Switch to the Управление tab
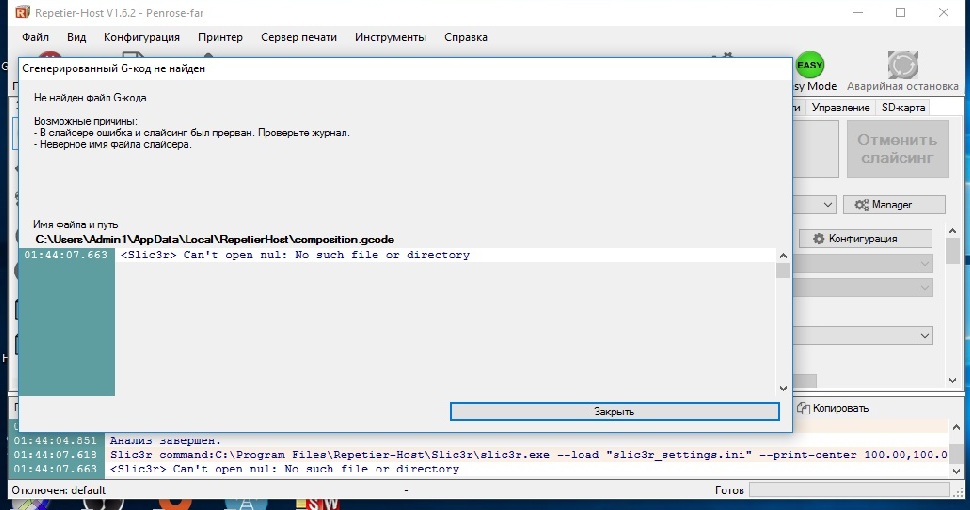Viewport: 970px width, 510px height. [840, 107]
